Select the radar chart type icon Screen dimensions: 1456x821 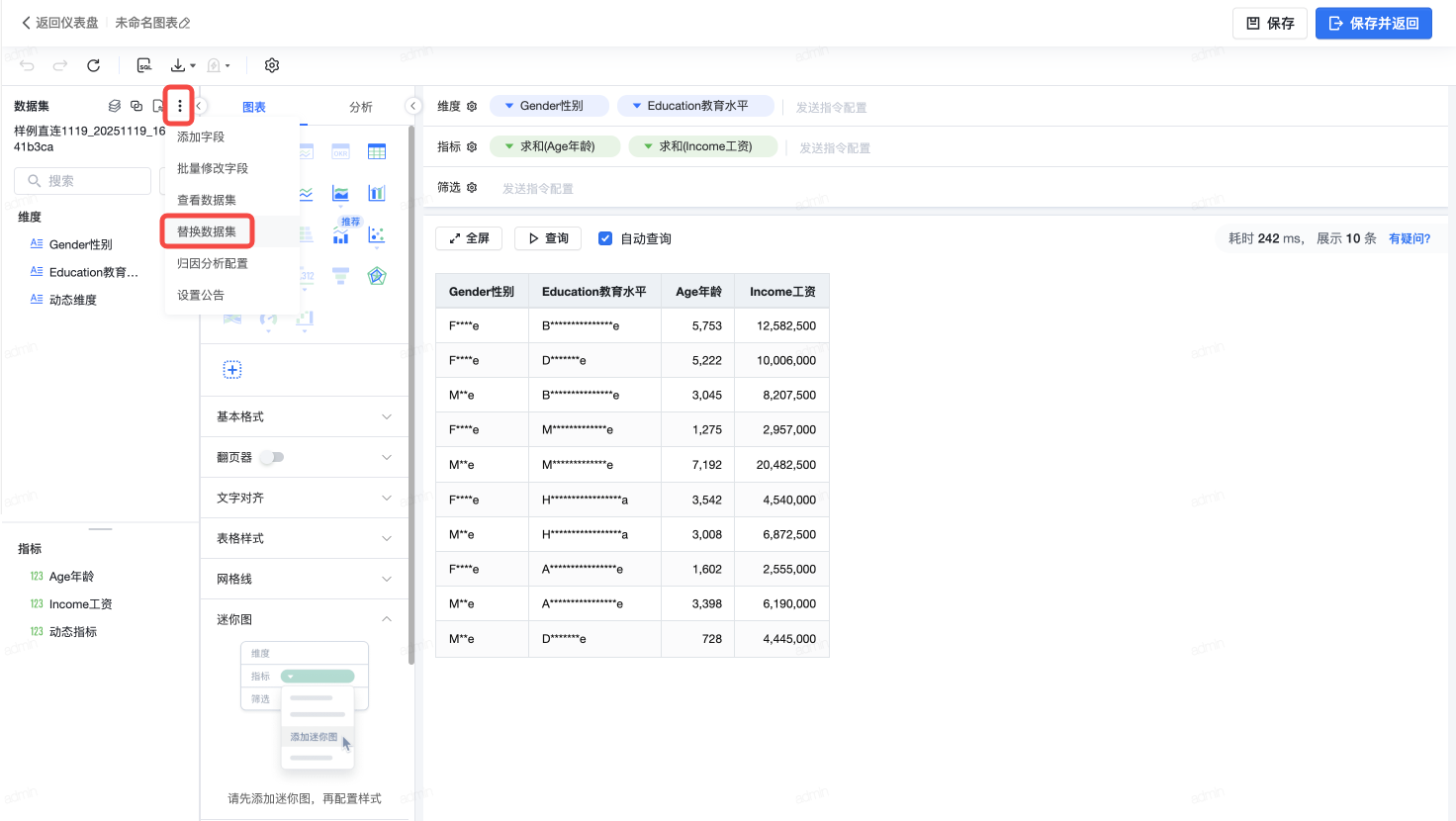coord(377,276)
